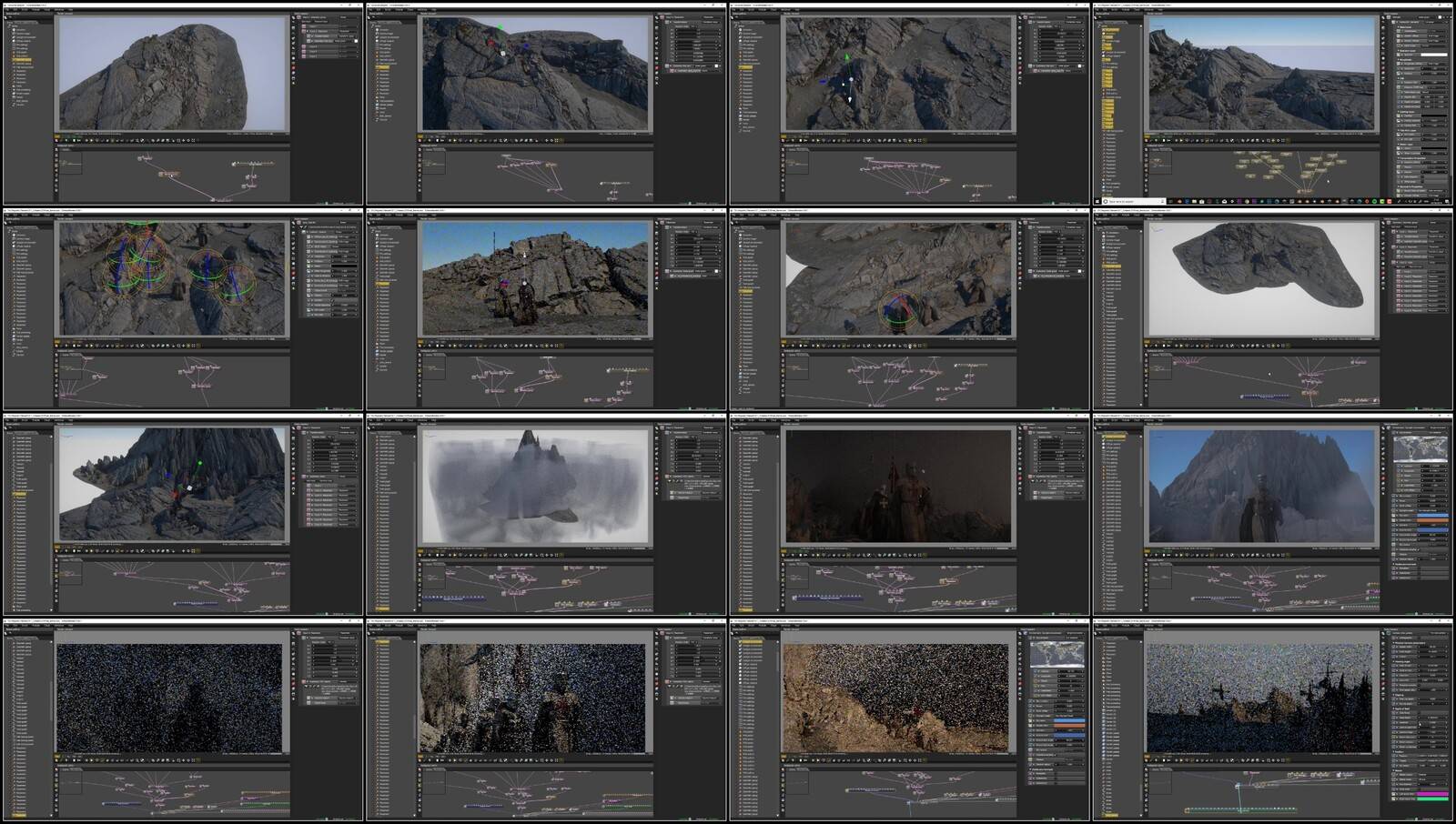The image size is (1456, 824).
Task: Click the Windows Start button in the ridge landscape window
Action: pyautogui.click(x=1098, y=201)
